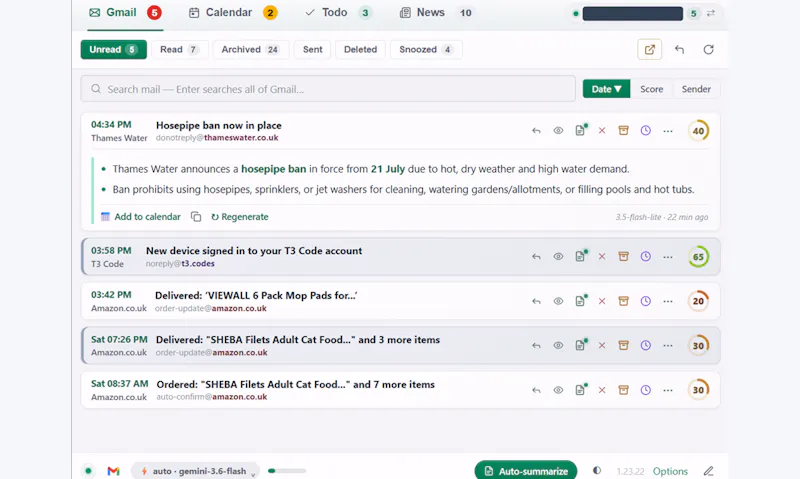Archive the T3 Code email

click(x=623, y=257)
